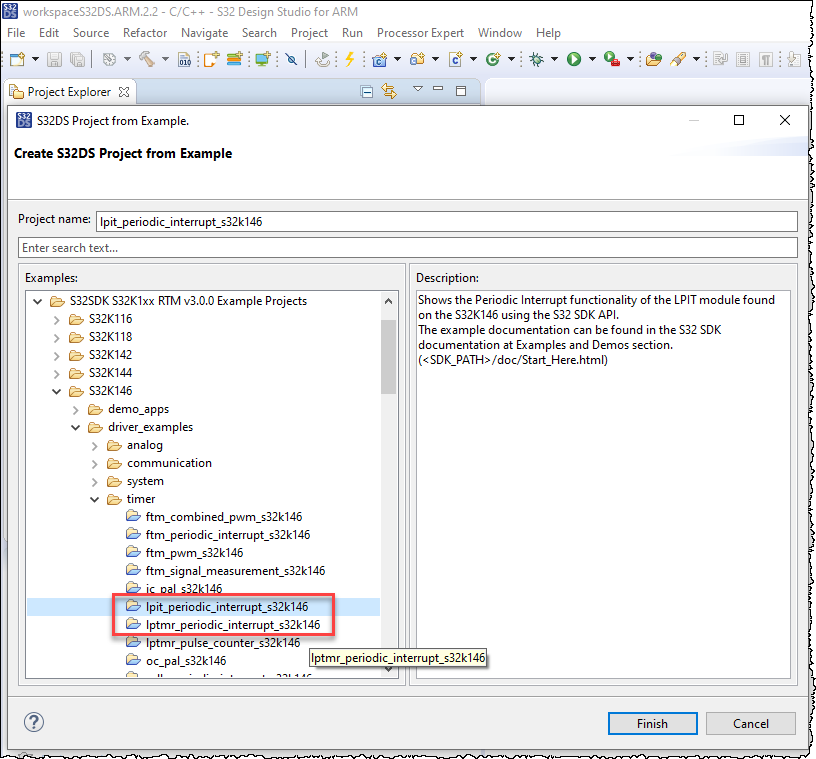Click the new C source file icon
The width and height of the screenshot is (816, 759).
[456, 59]
